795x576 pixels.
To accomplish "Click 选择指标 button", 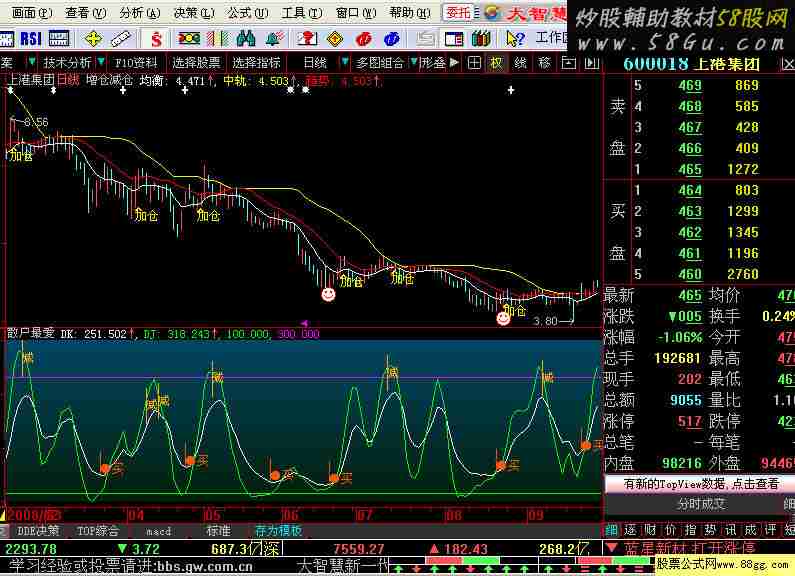I will tap(256, 63).
